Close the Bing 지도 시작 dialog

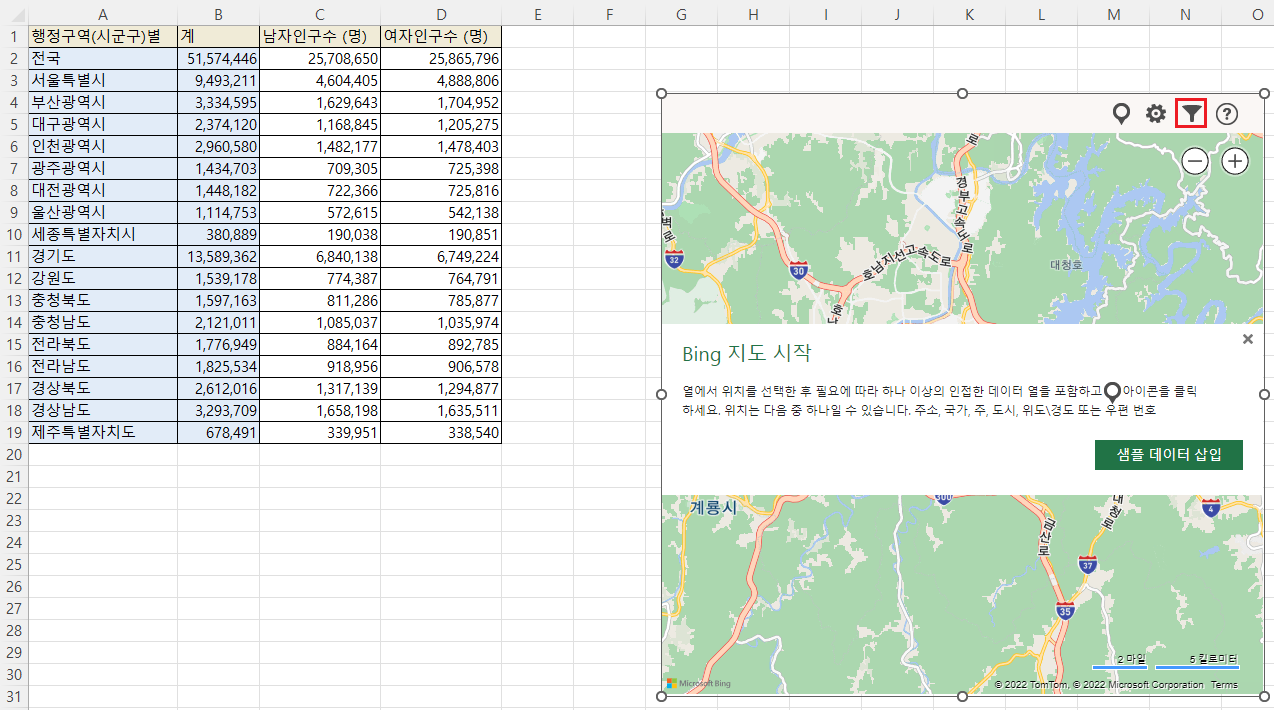point(1247,339)
